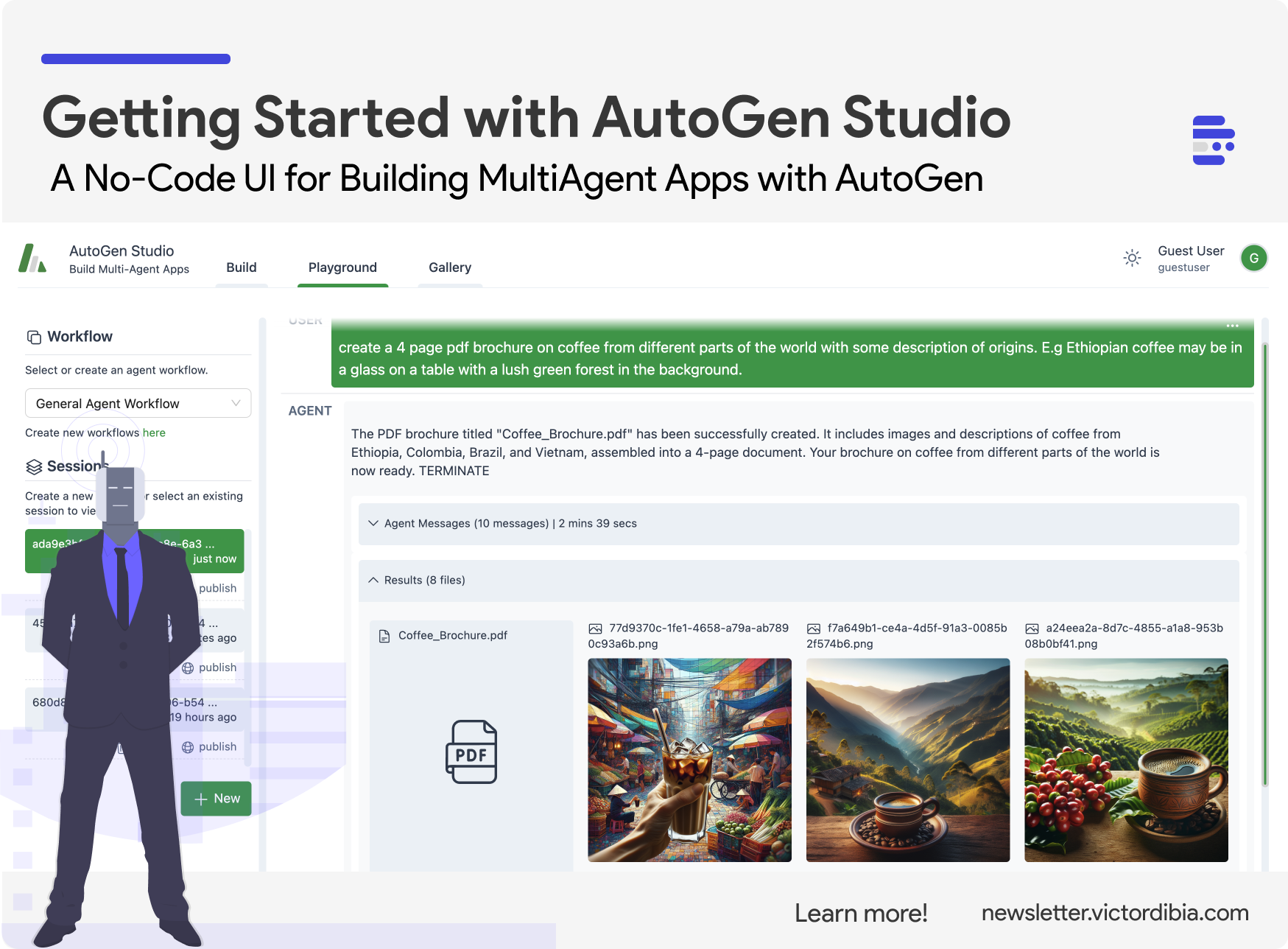Viewport: 1288px width, 949px height.
Task: Open the Gallery tab
Action: 450,267
